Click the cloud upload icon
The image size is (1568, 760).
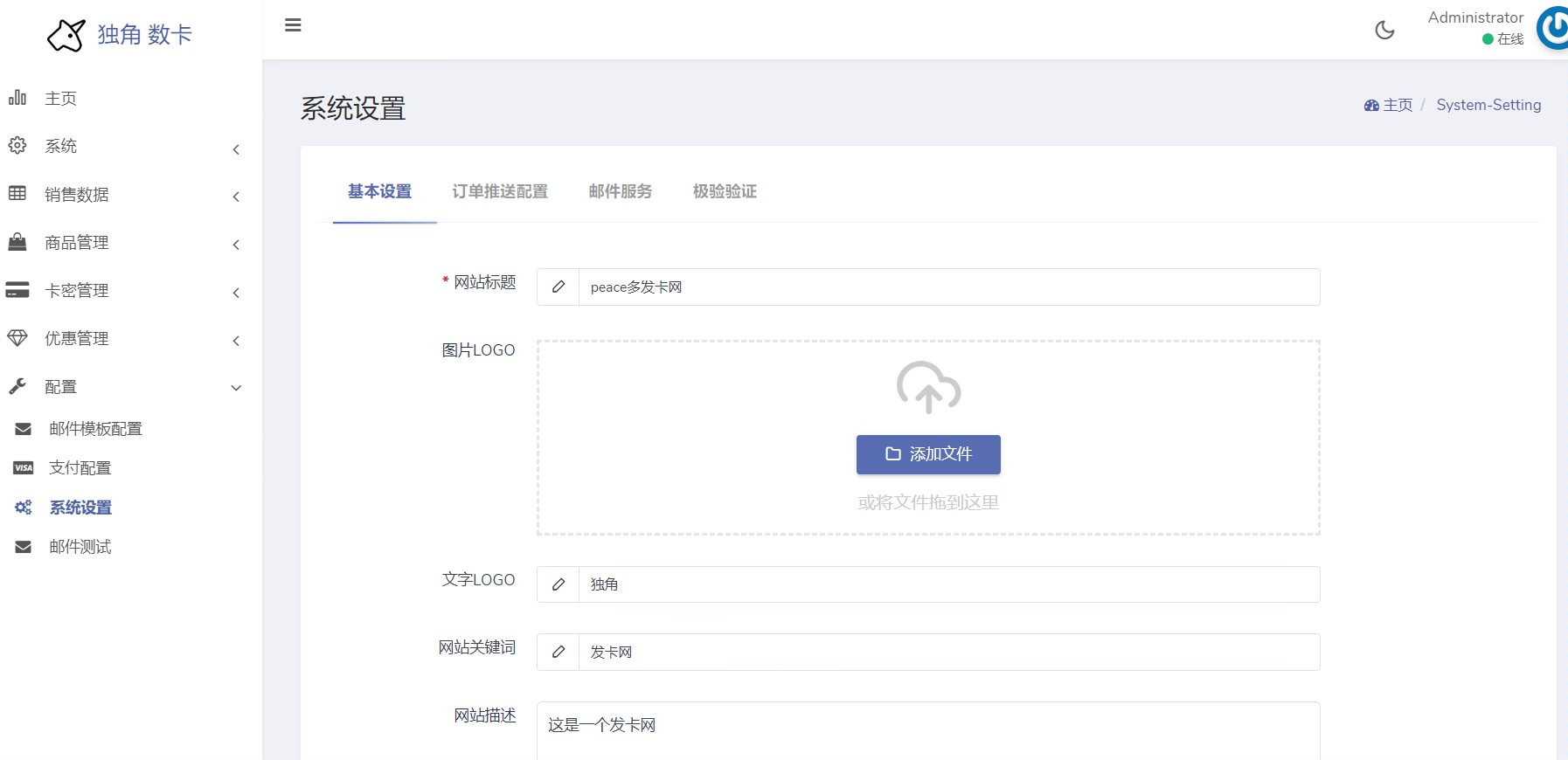pyautogui.click(x=928, y=387)
